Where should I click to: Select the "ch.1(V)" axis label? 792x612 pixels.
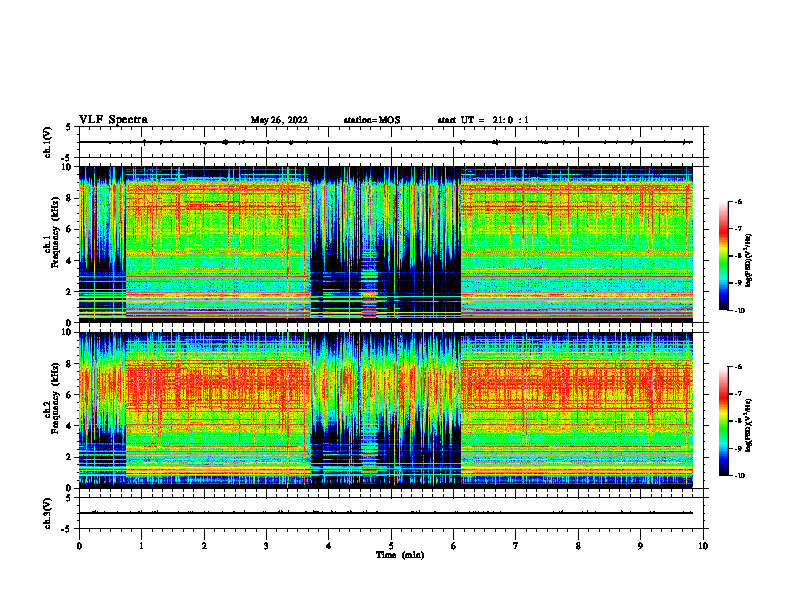[x=48, y=142]
